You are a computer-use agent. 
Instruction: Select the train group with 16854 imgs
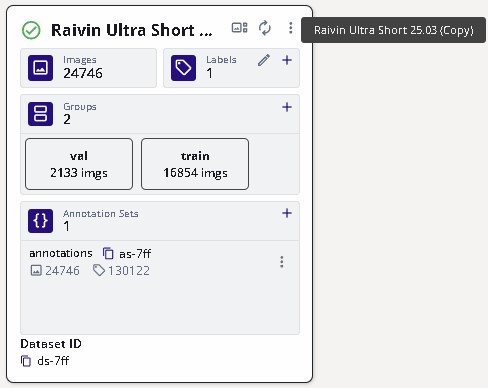[195, 164]
